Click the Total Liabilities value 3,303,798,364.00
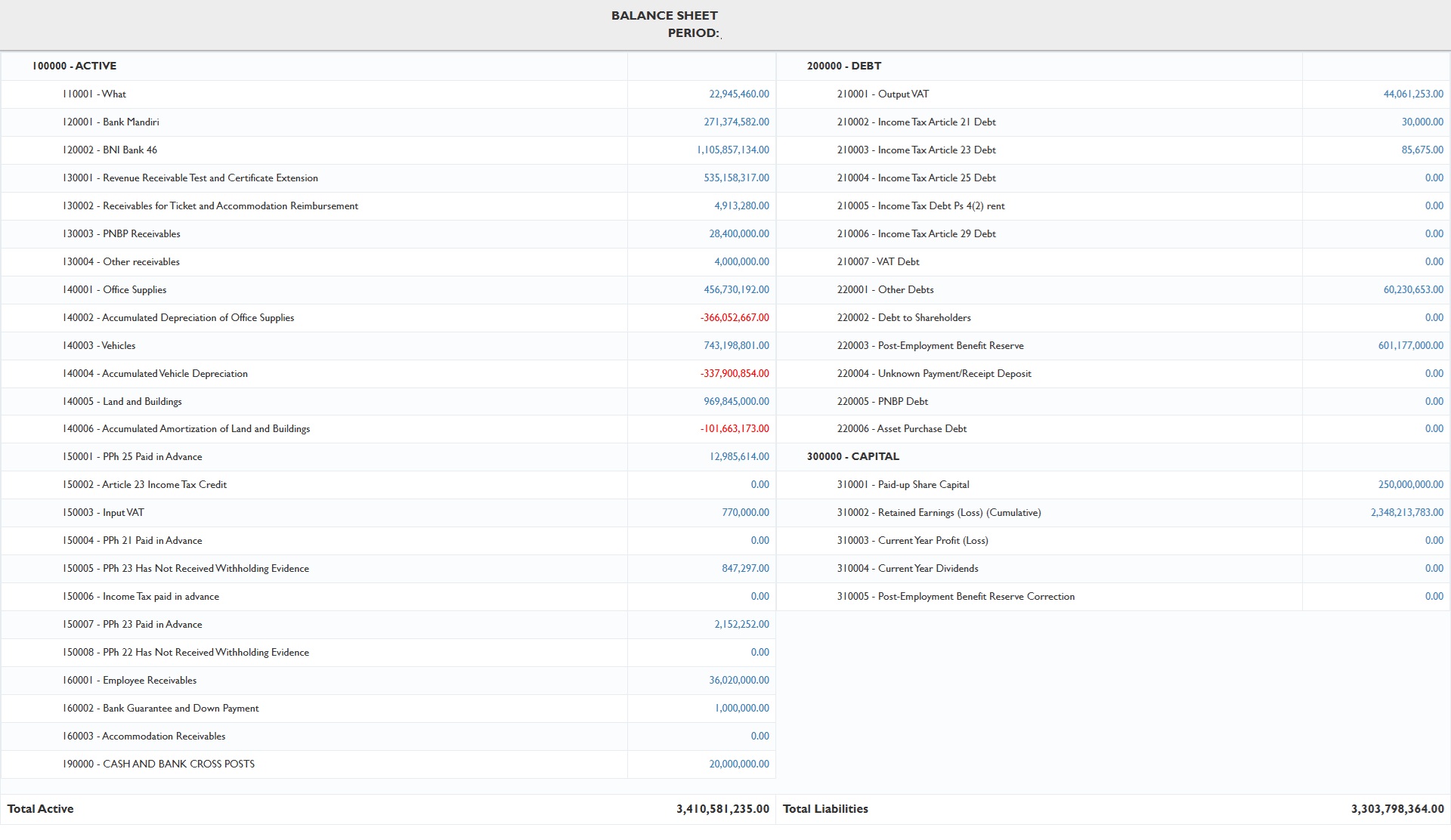Image resolution: width=1451 pixels, height=840 pixels. (x=1397, y=809)
